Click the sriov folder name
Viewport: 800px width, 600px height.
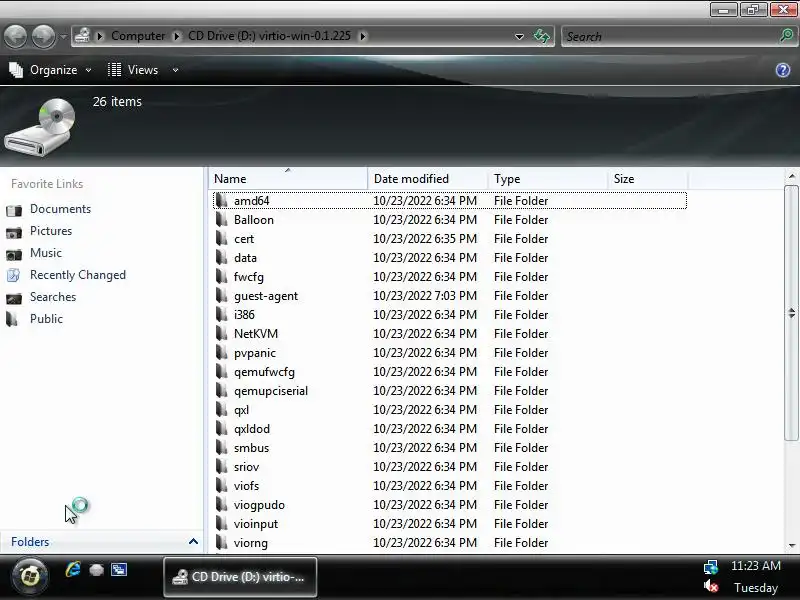pos(246,467)
